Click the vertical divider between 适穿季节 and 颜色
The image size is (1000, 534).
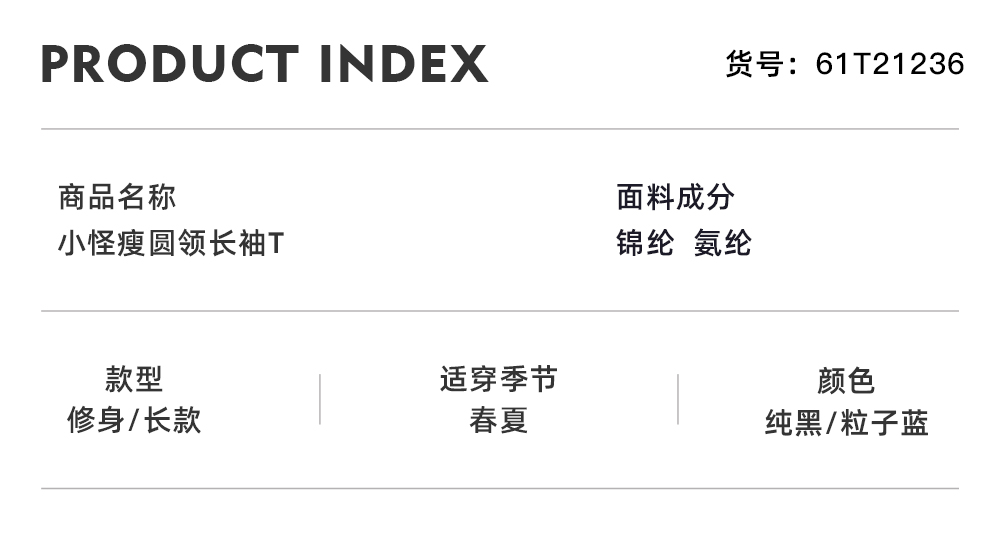tap(678, 399)
